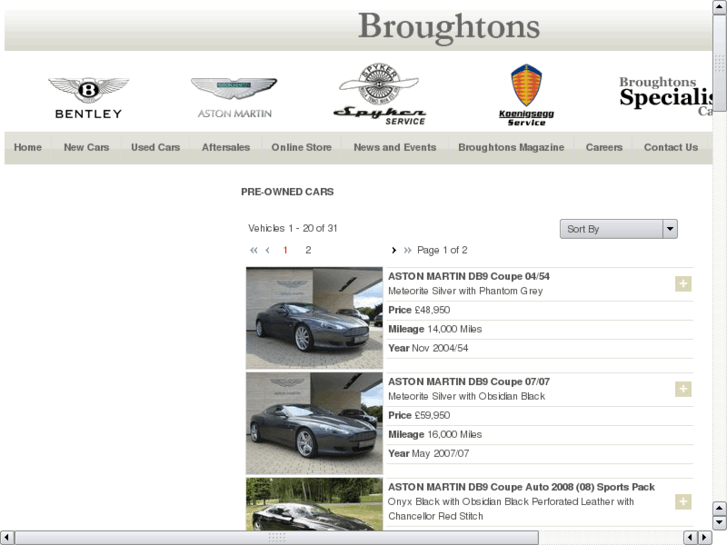The width and height of the screenshot is (727, 545).
Task: Click the PRE-OWNED CARS heading
Action: tap(287, 192)
